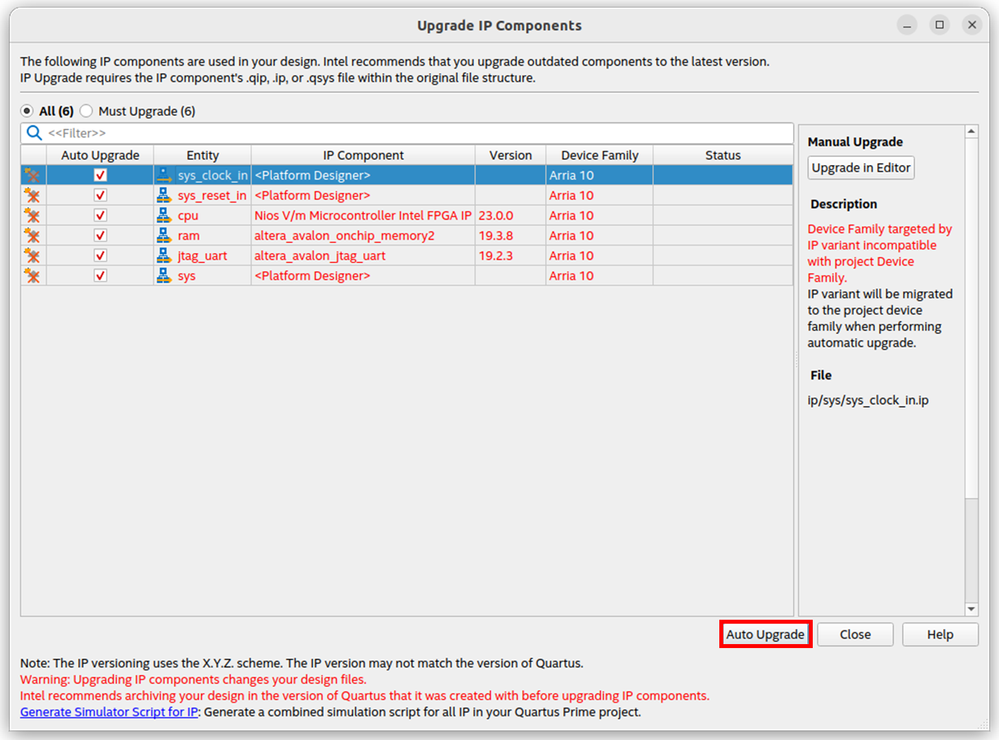999x740 pixels.
Task: Click the Auto Upgrade button
Action: coord(765,634)
